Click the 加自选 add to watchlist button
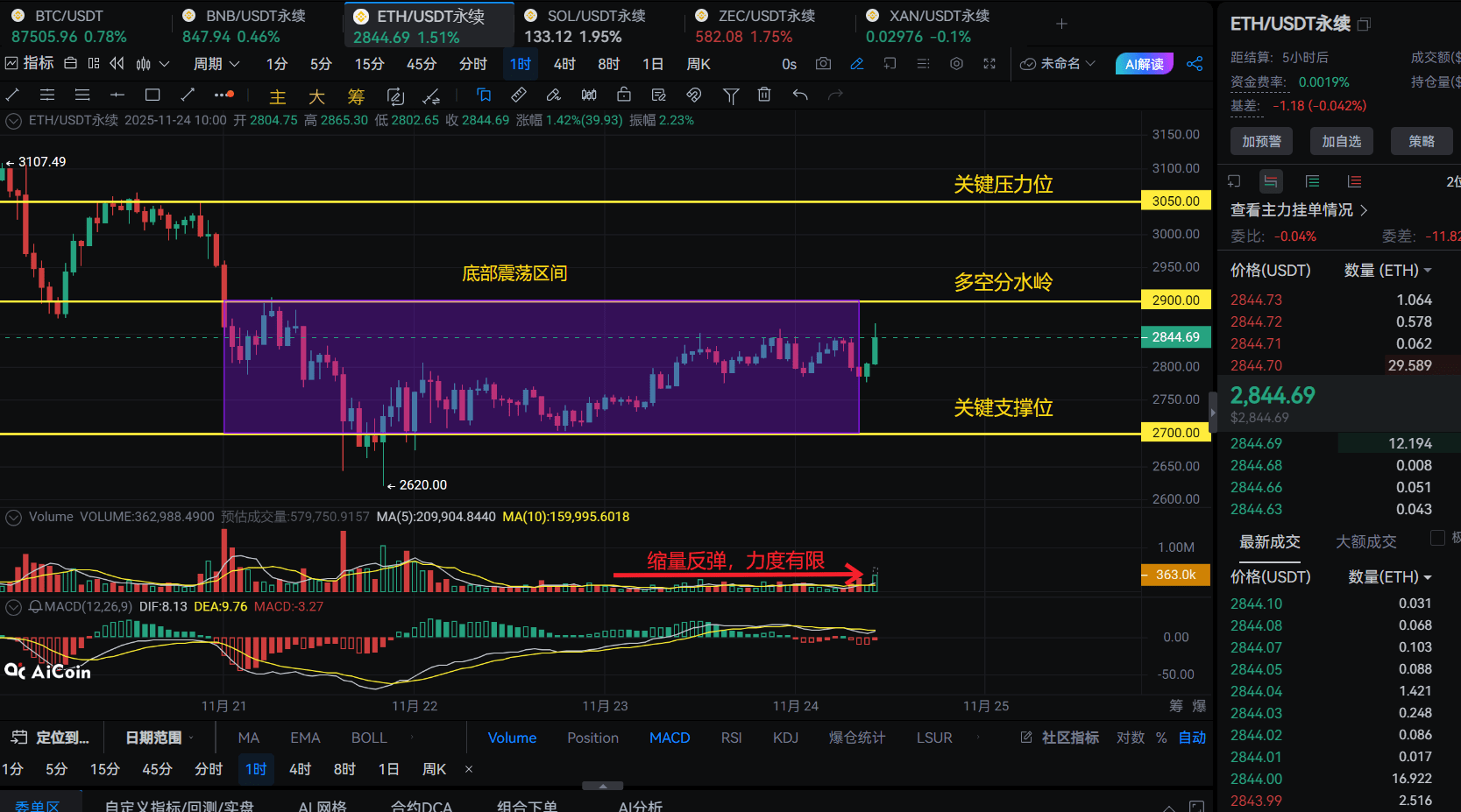 click(1342, 141)
